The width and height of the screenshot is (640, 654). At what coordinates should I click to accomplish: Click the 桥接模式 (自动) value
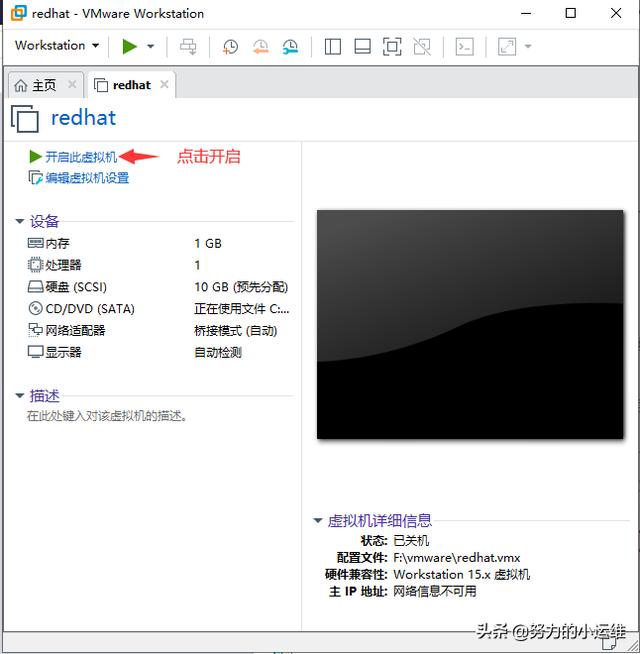pyautogui.click(x=235, y=330)
